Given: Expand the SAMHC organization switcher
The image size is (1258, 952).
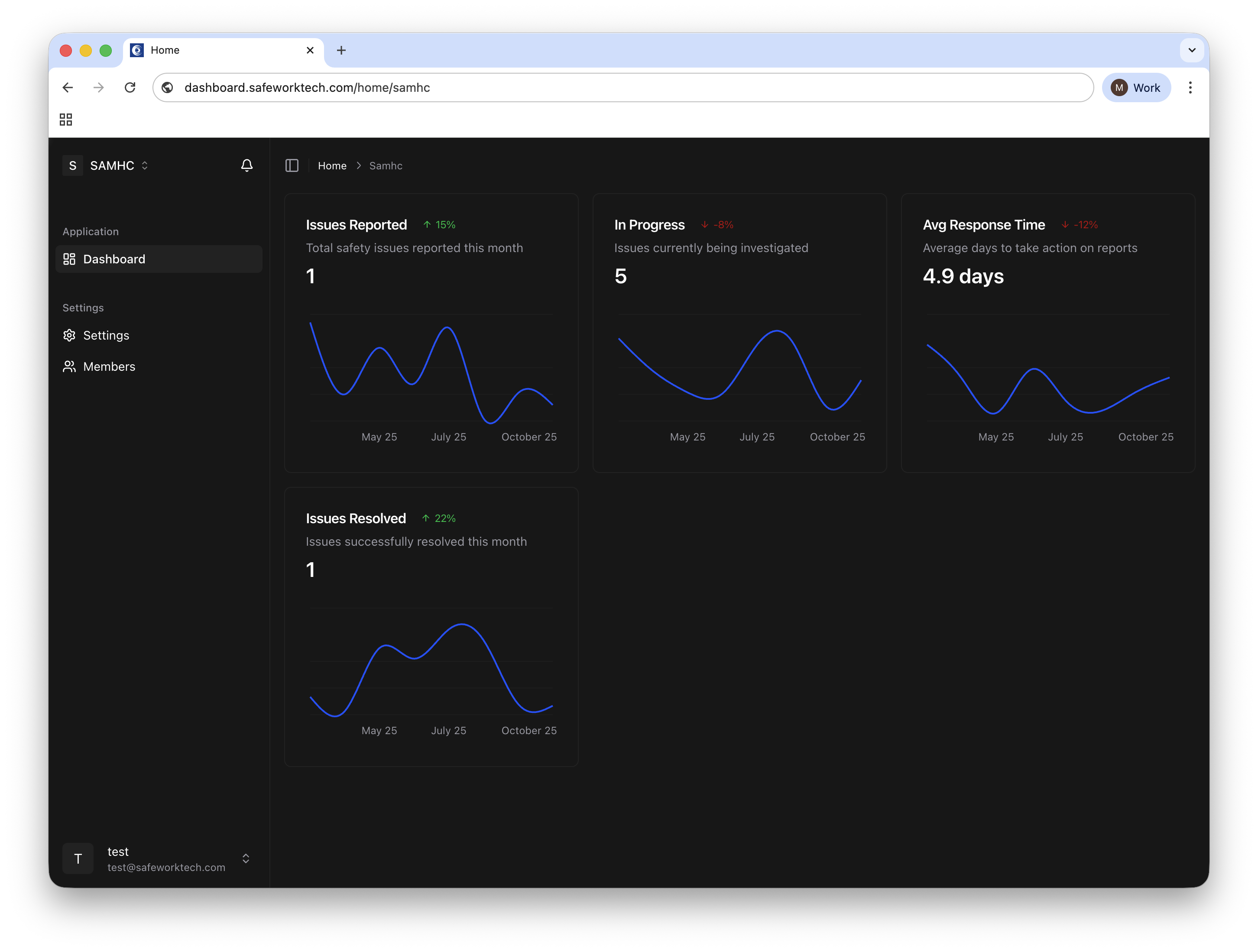Looking at the screenshot, I should 112,165.
